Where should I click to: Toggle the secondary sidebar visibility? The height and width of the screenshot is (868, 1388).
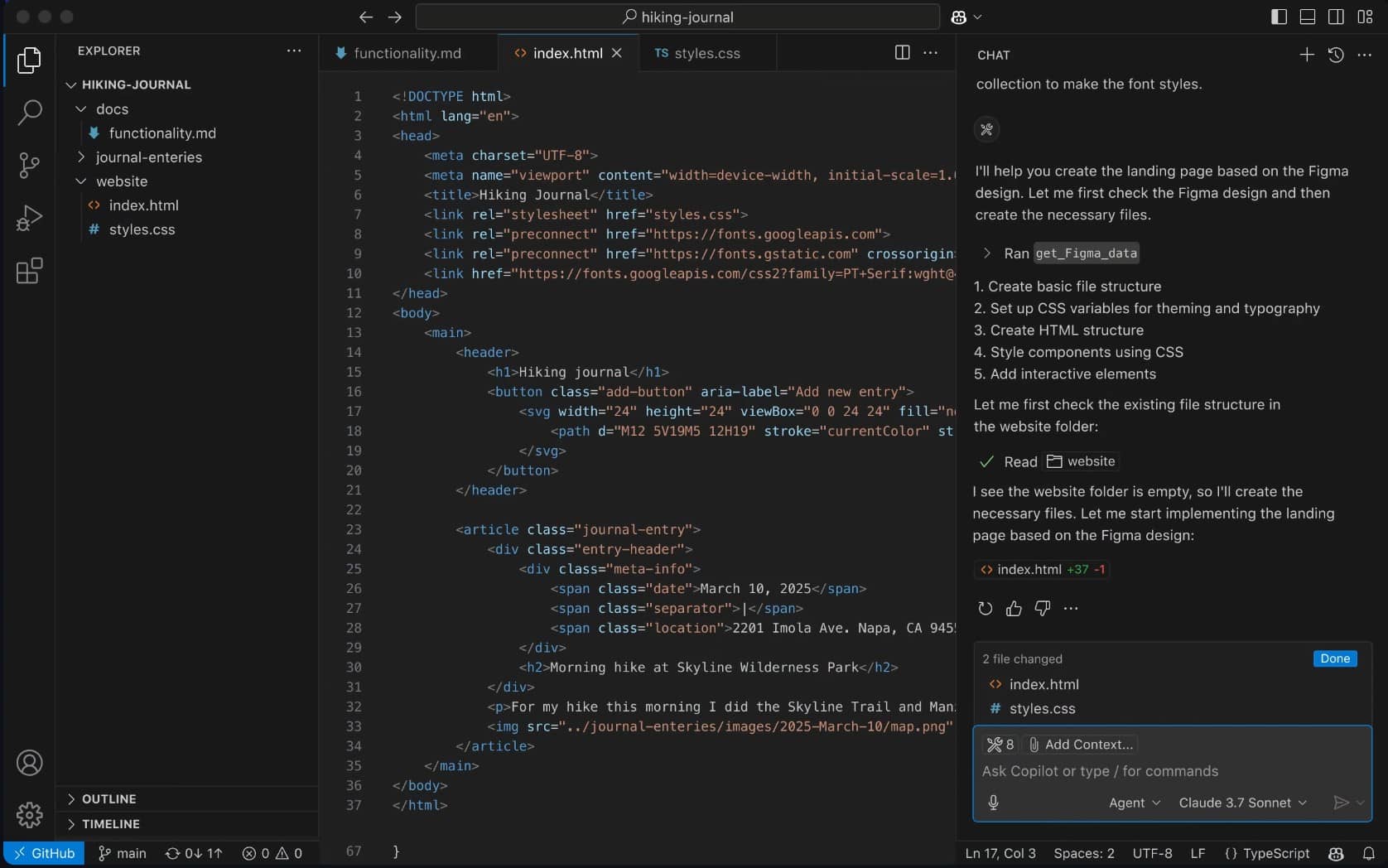[1336, 17]
